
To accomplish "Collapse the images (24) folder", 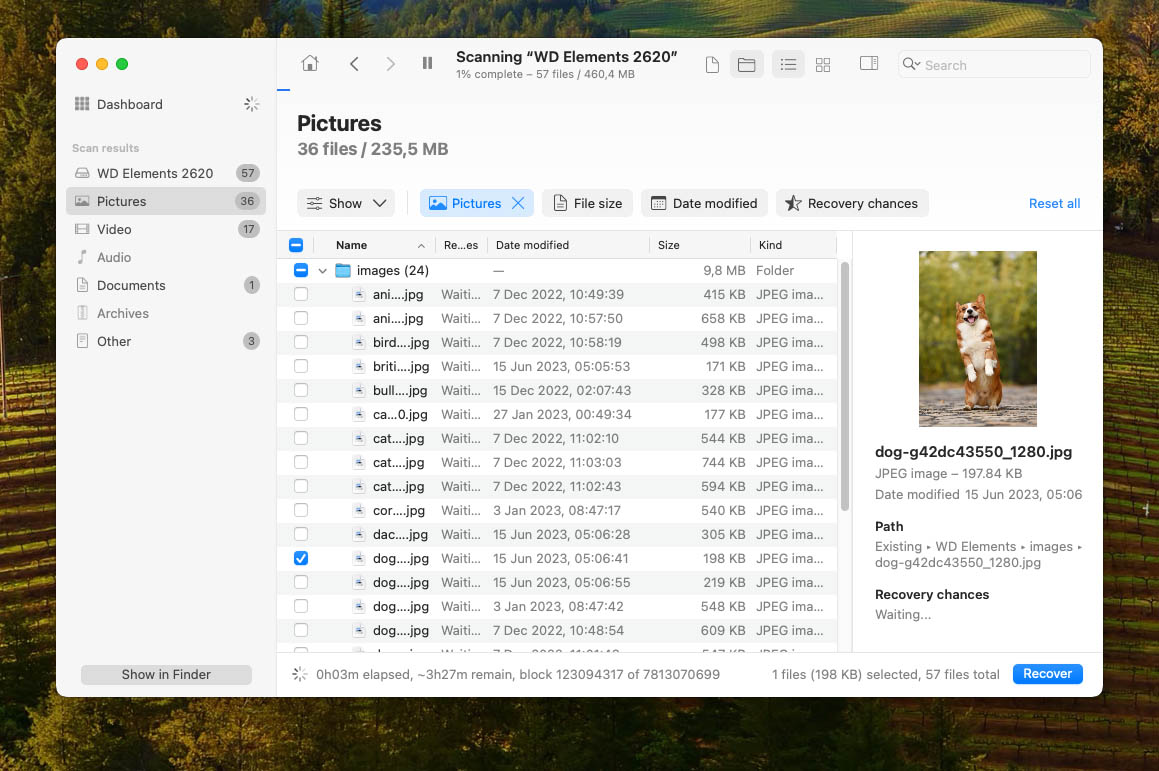I will click(x=322, y=271).
